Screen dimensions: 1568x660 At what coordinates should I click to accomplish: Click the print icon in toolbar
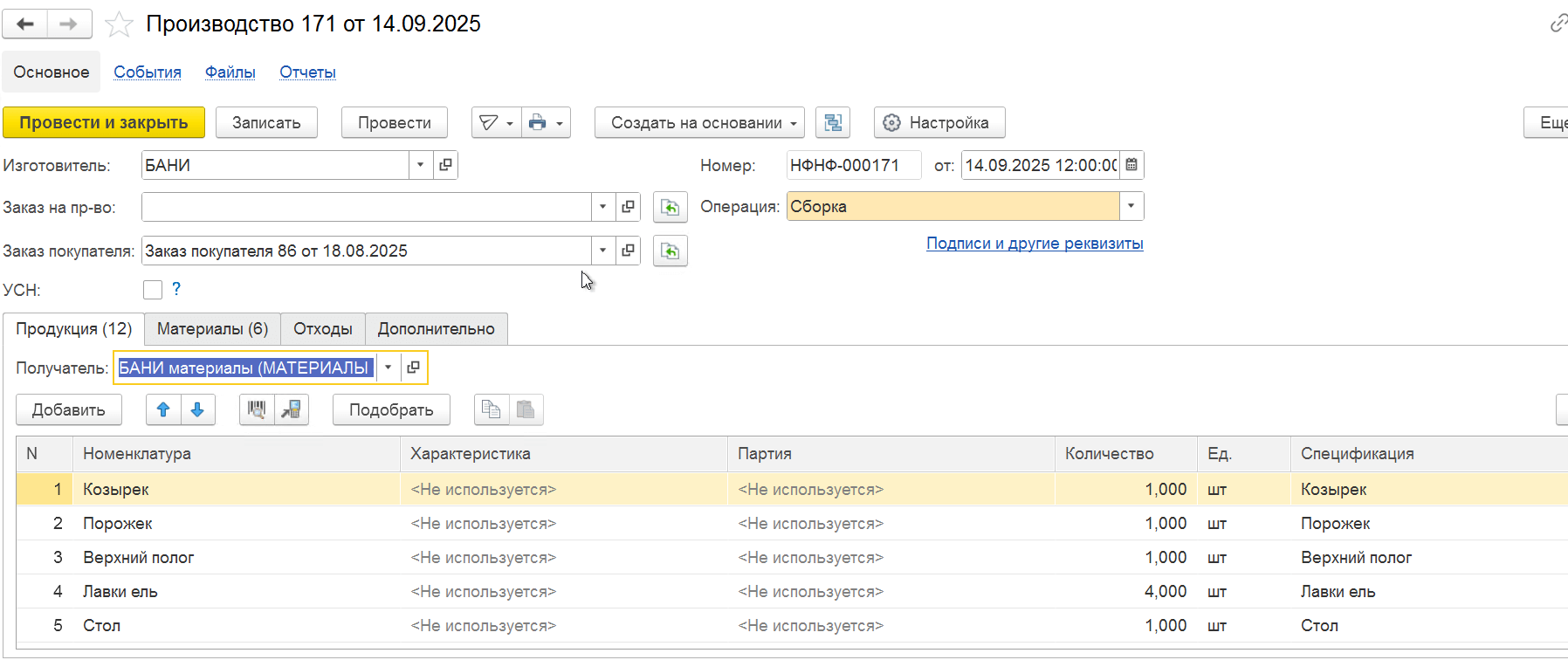pyautogui.click(x=538, y=123)
